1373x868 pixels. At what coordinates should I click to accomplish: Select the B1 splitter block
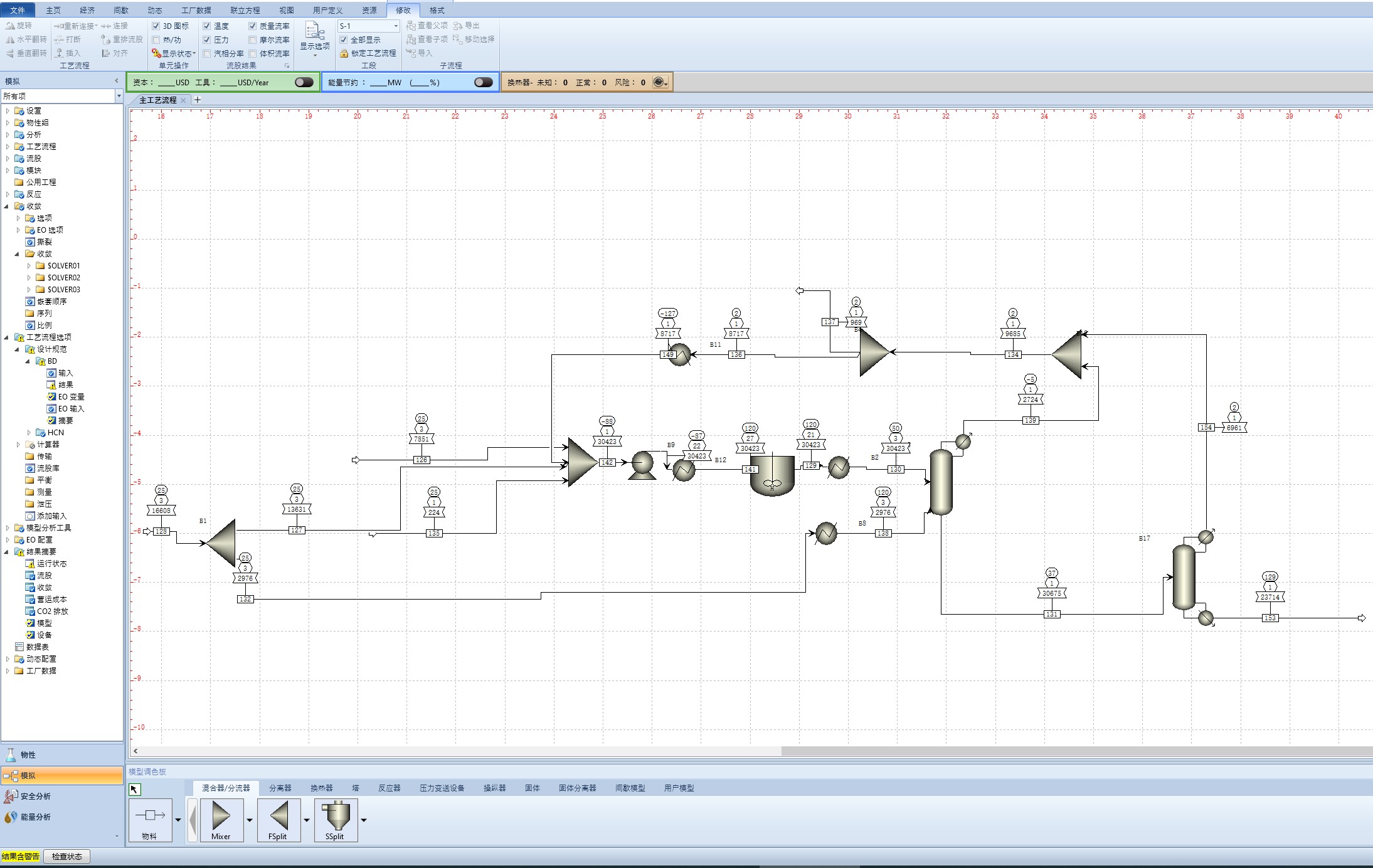pyautogui.click(x=221, y=543)
